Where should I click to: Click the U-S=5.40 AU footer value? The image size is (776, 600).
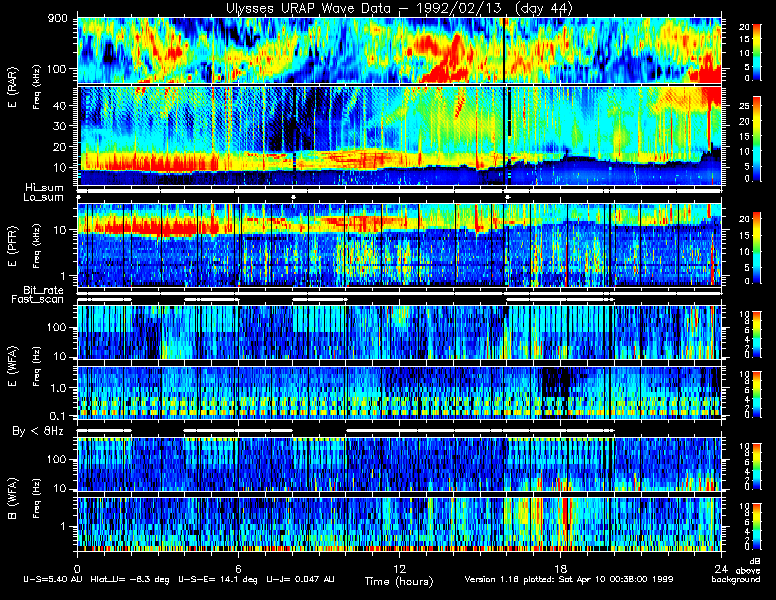53,579
